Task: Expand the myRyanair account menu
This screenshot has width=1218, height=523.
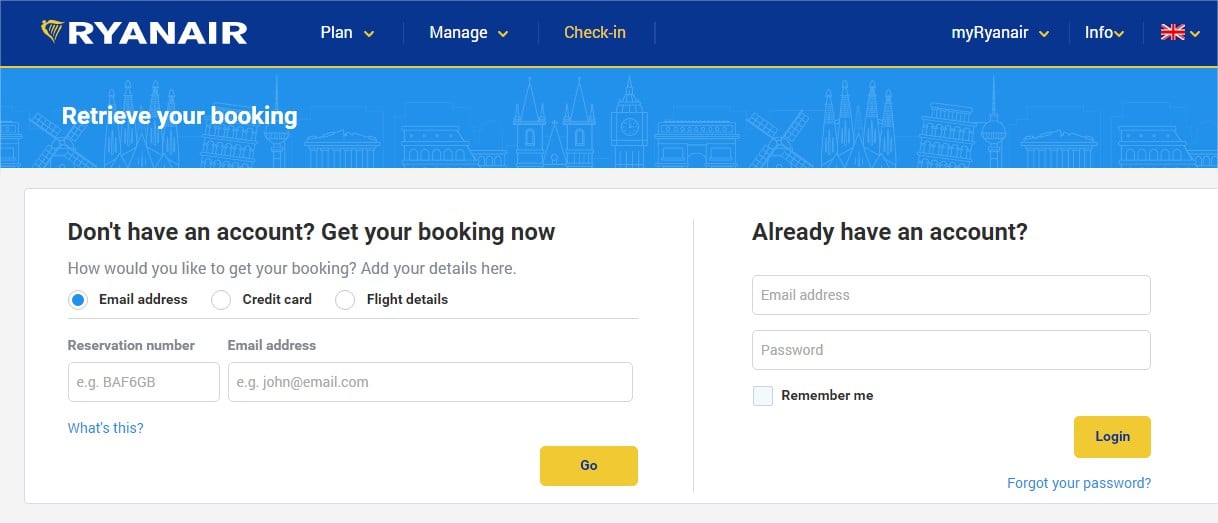Action: coord(1000,33)
